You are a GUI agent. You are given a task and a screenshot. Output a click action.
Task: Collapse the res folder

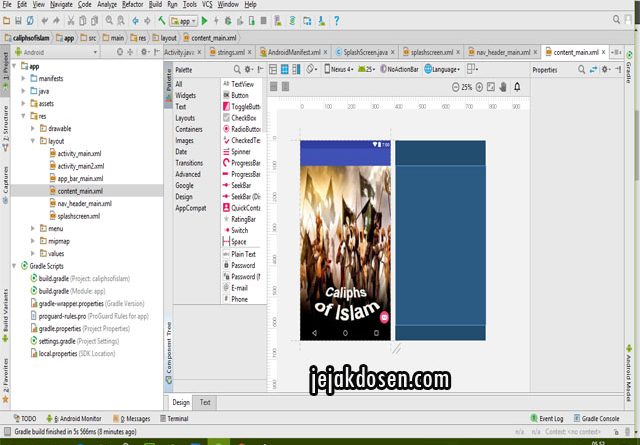pyautogui.click(x=24, y=116)
